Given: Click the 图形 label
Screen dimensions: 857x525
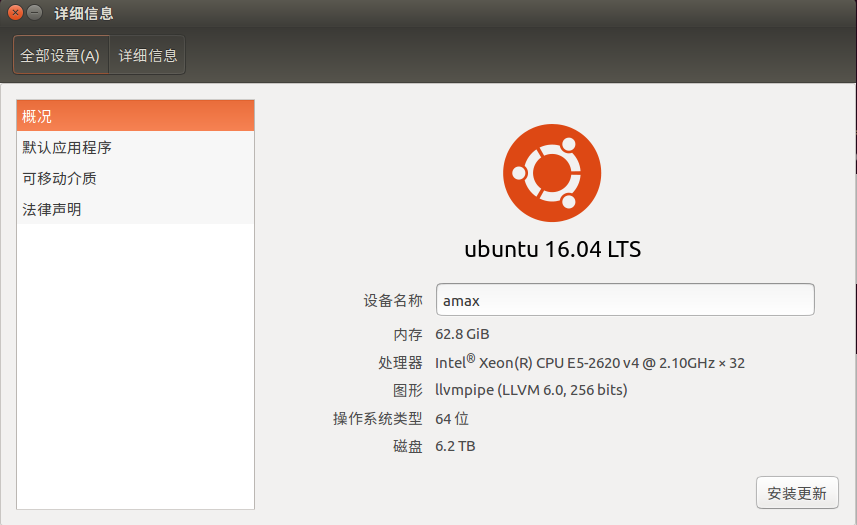Looking at the screenshot, I should pyautogui.click(x=408, y=390).
